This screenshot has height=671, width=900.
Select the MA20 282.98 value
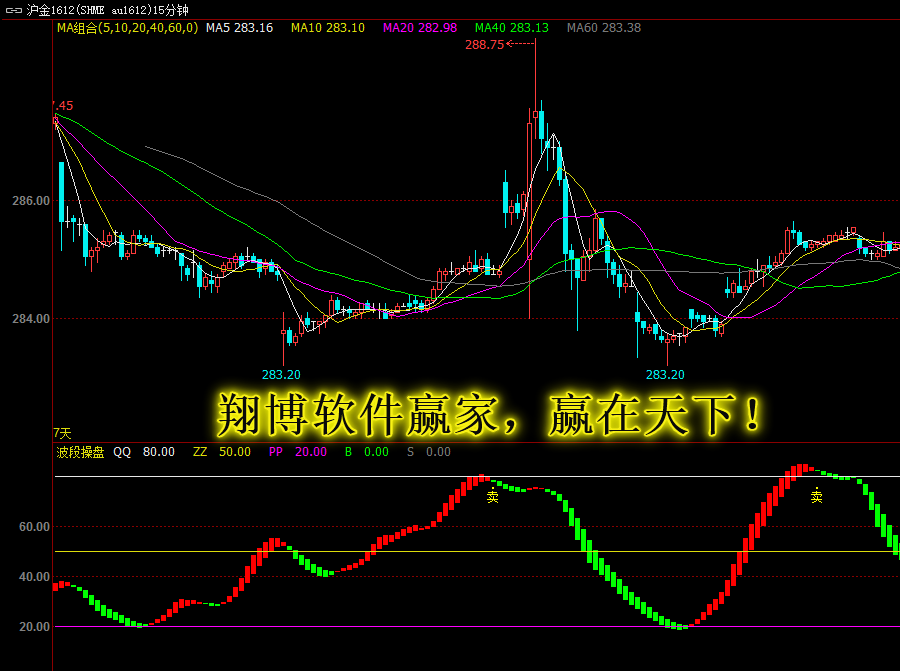pyautogui.click(x=420, y=28)
